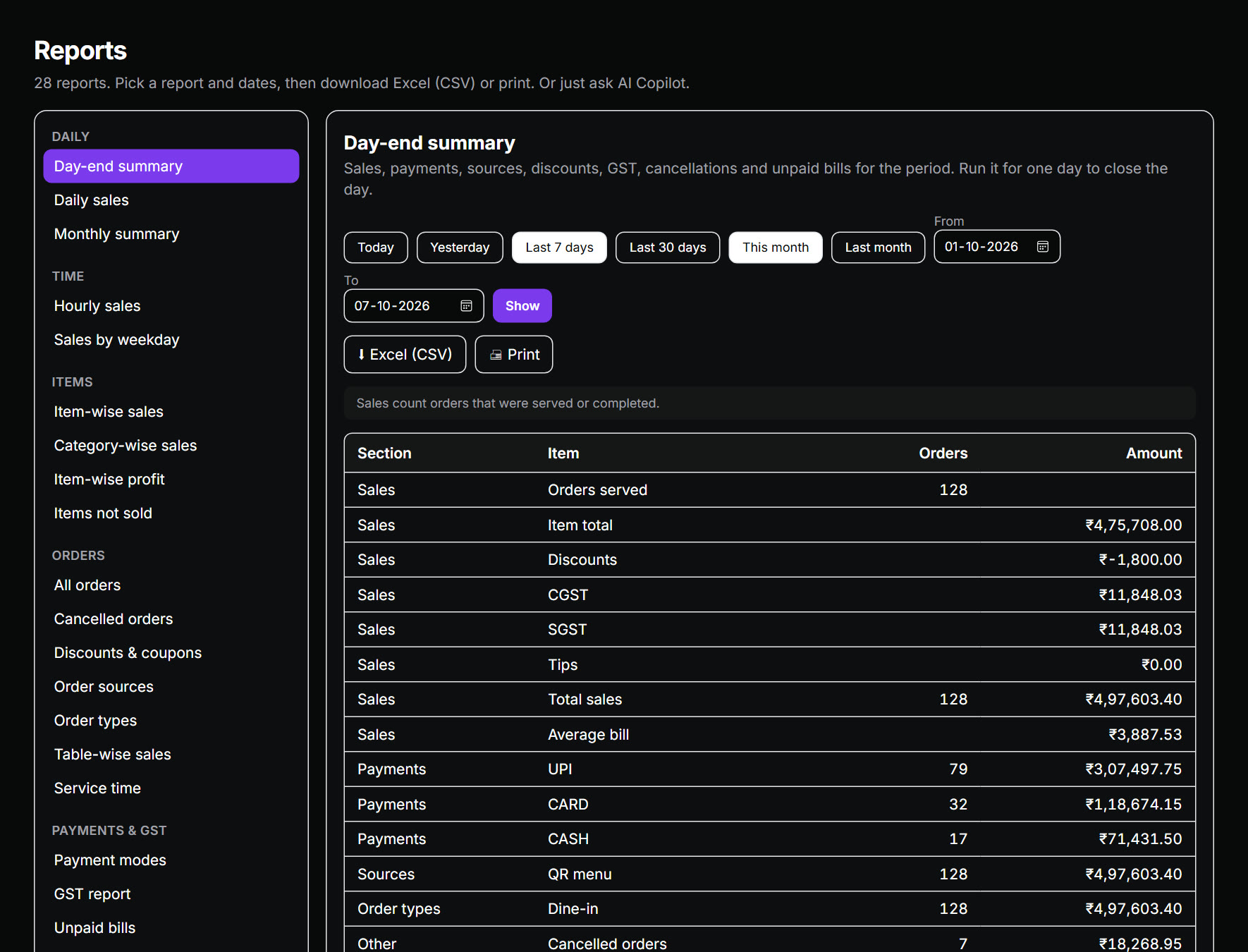
Task: Open the GST report
Action: pyautogui.click(x=171, y=894)
